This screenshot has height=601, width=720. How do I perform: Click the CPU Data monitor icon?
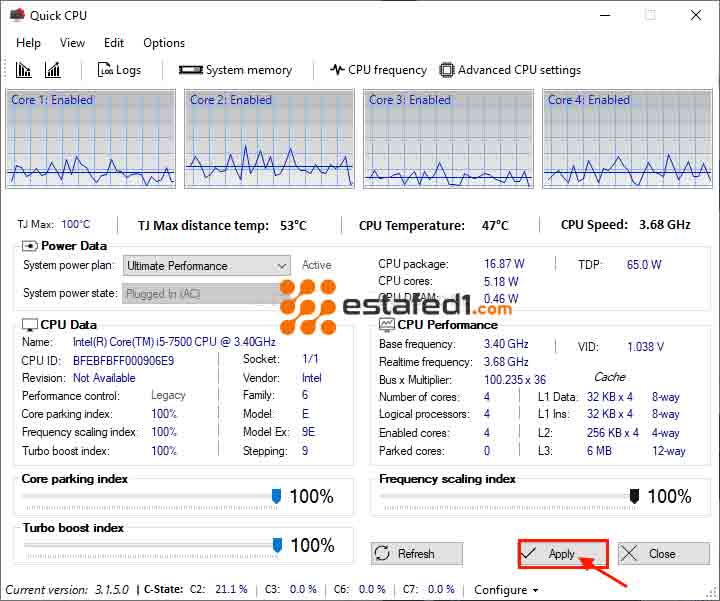pyautogui.click(x=29, y=325)
